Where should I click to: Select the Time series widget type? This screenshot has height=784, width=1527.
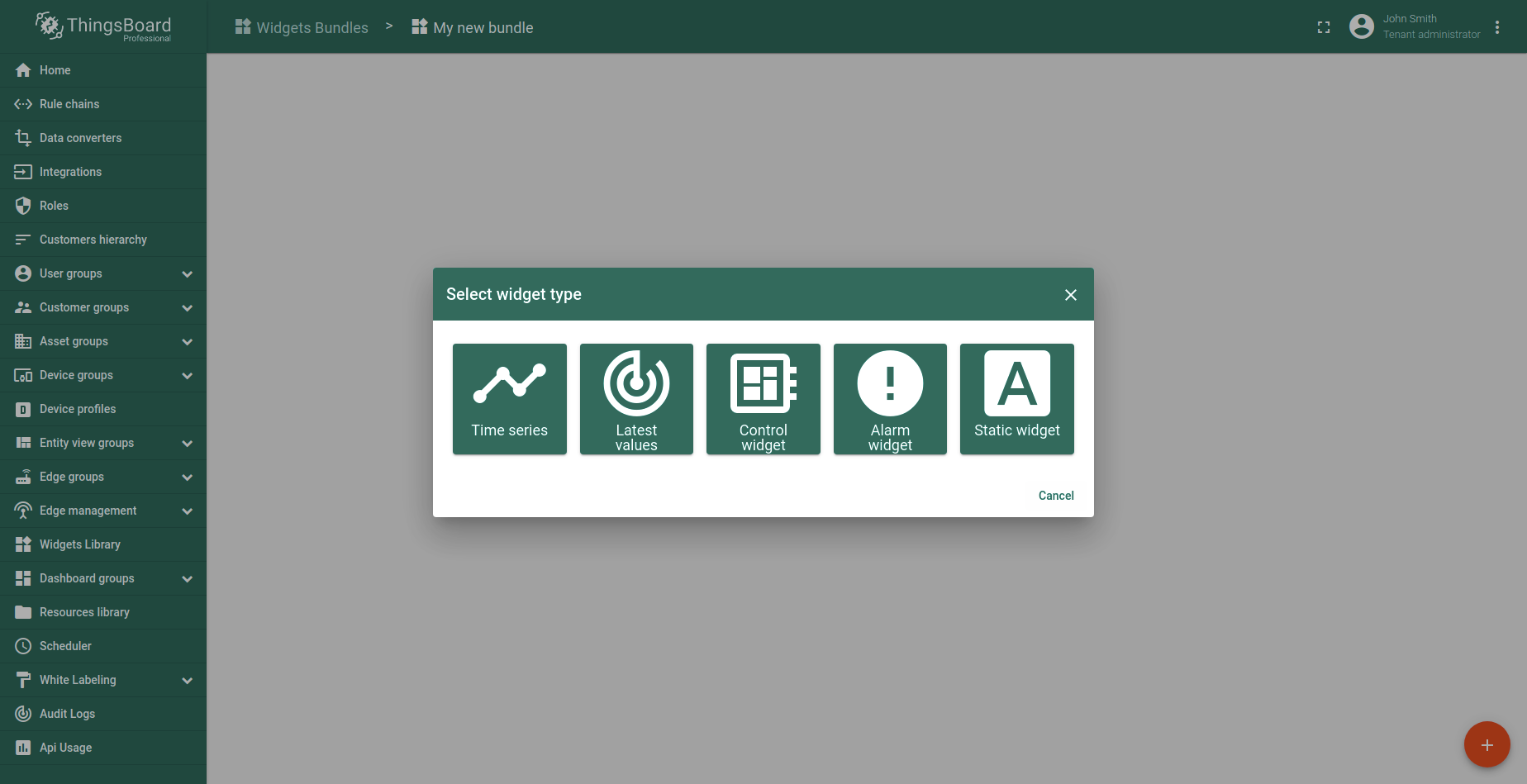pos(509,399)
